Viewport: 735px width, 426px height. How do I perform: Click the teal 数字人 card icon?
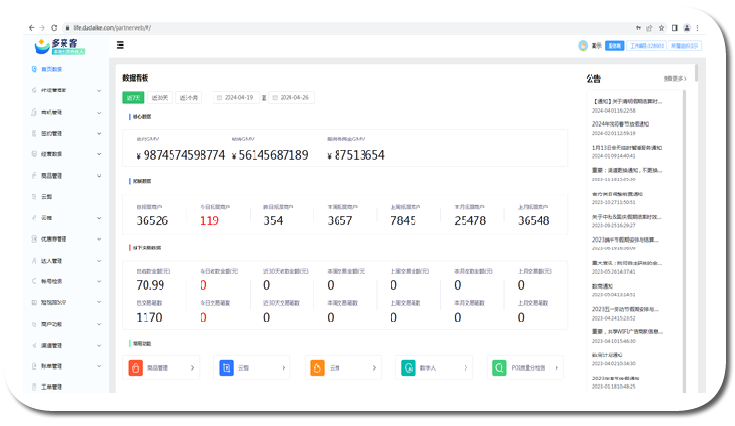click(408, 368)
